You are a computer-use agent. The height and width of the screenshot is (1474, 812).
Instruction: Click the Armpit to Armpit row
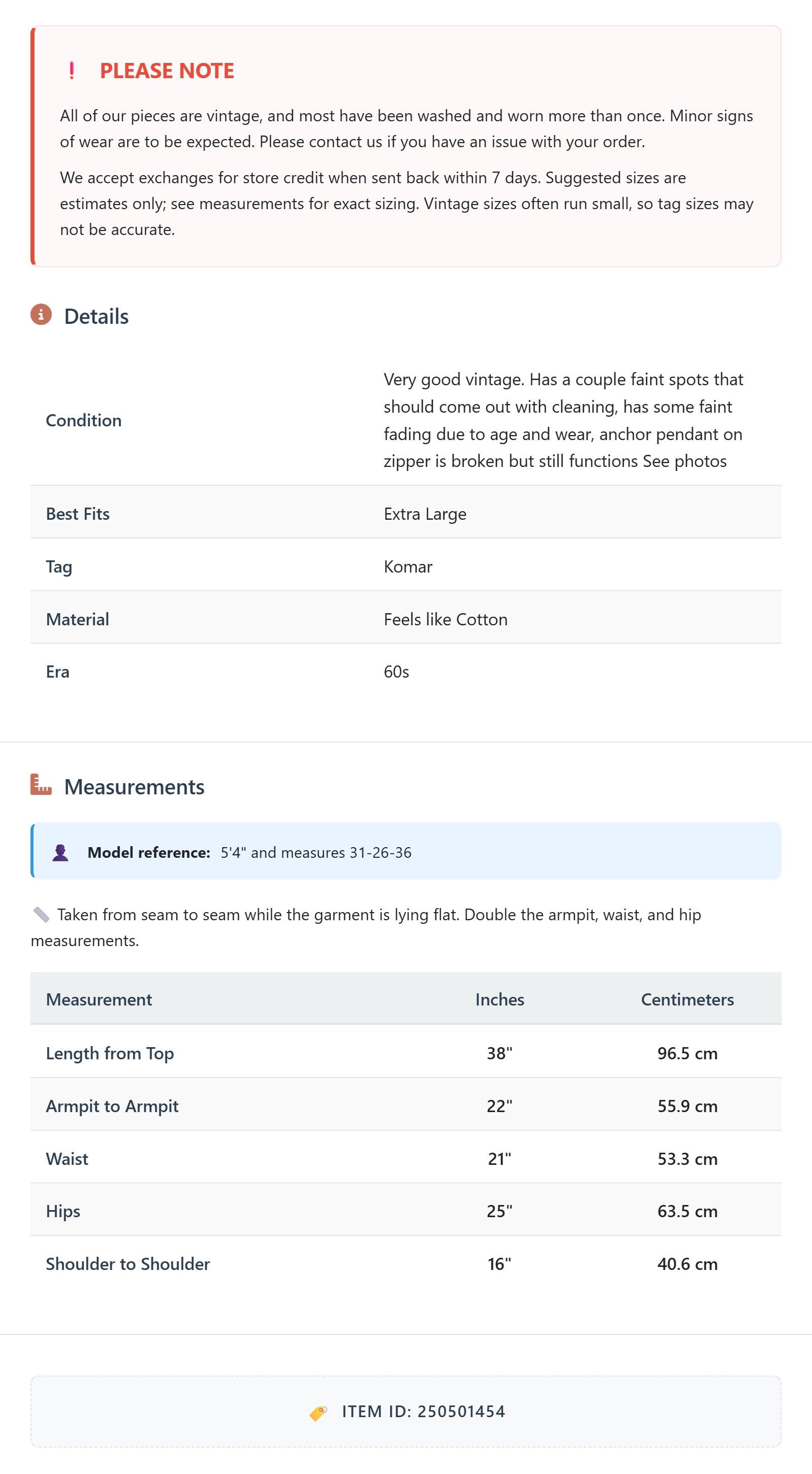pos(405,1105)
